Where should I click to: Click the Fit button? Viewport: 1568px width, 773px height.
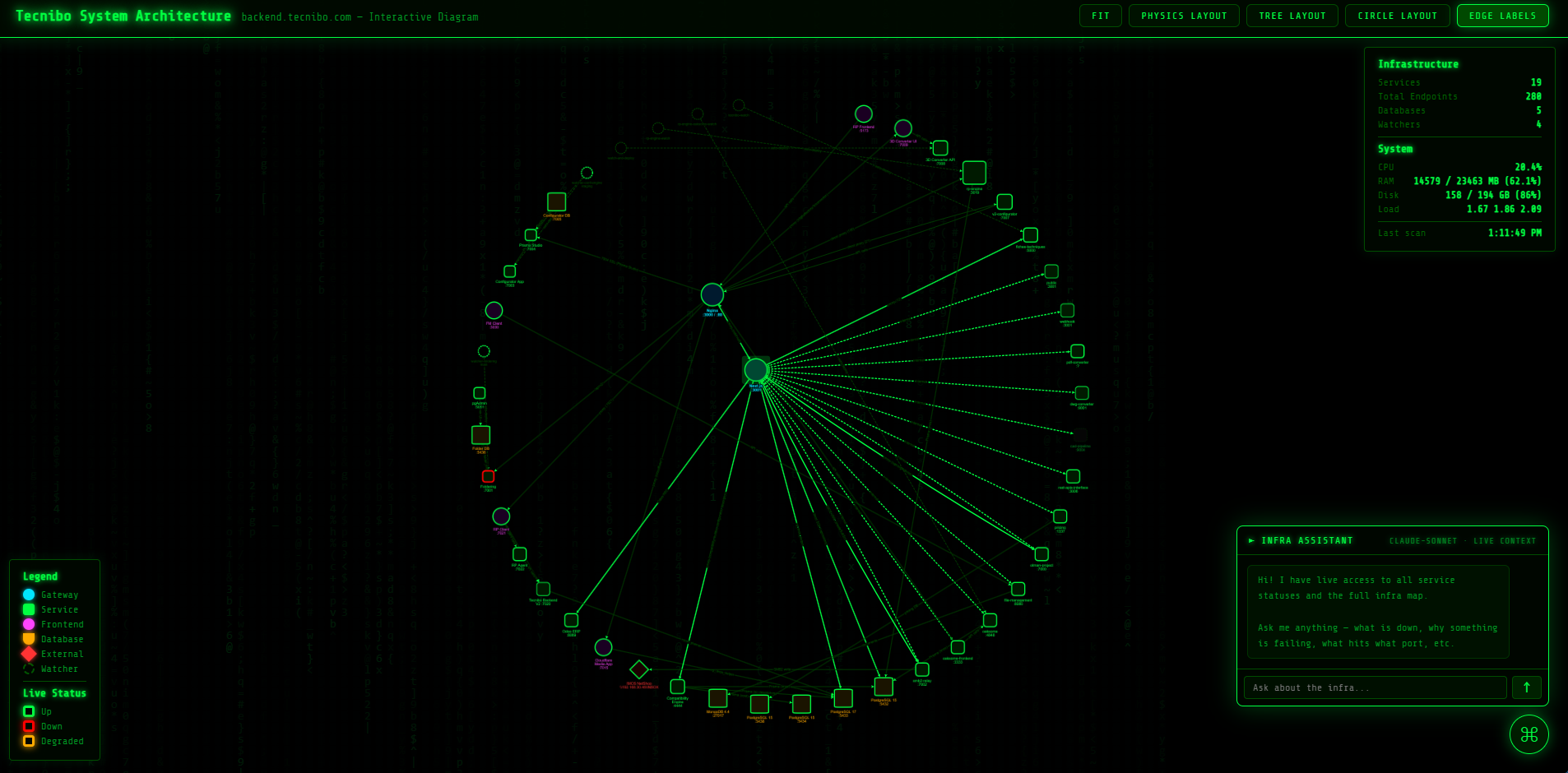point(1100,16)
